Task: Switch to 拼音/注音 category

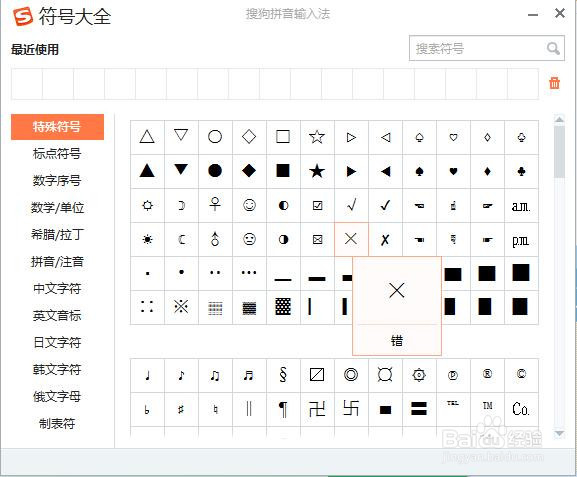Action: pyautogui.click(x=57, y=262)
